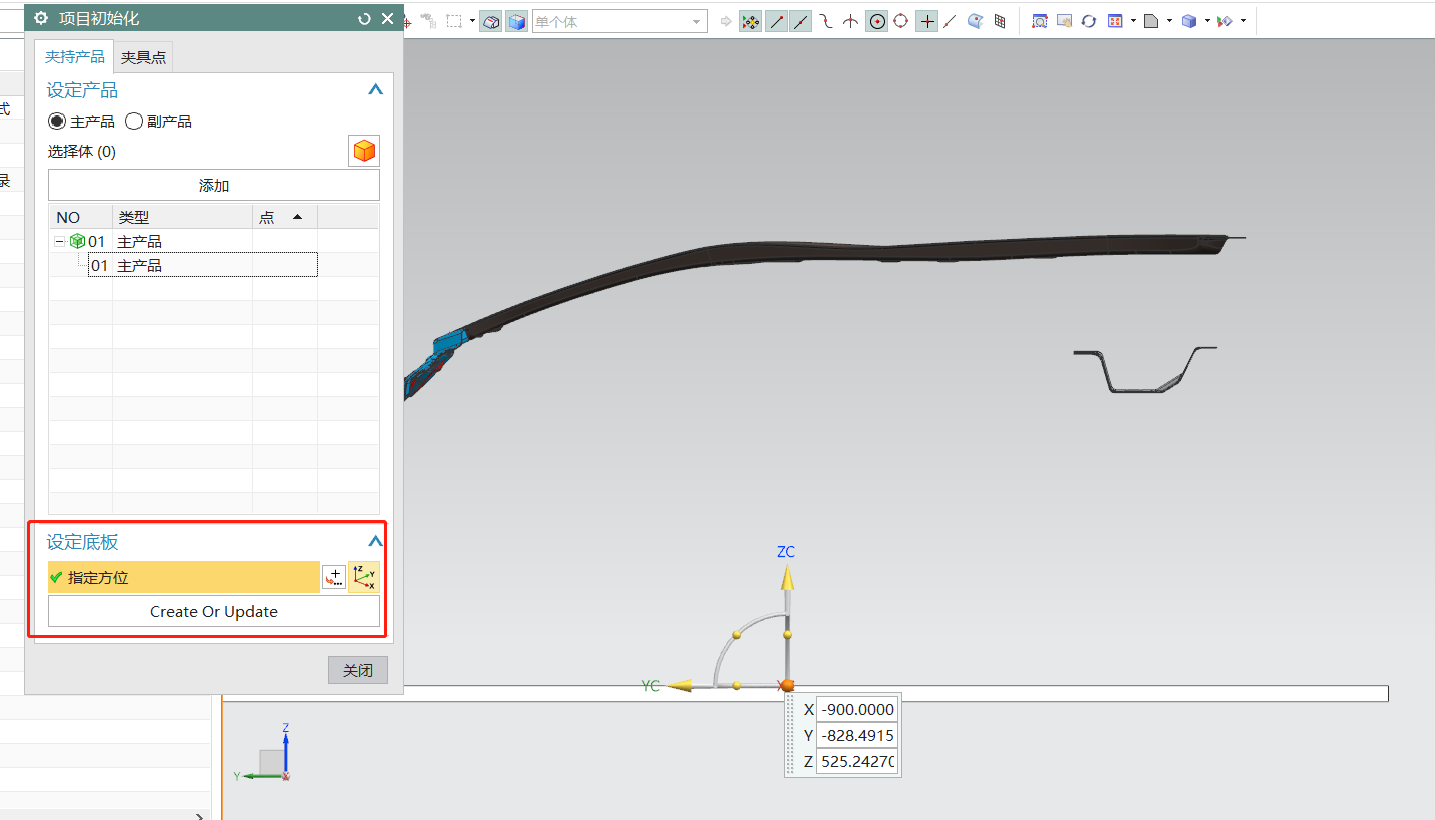1435x820 pixels.
Task: Click the gear icon in 项目初始化 title bar
Action: [x=41, y=18]
